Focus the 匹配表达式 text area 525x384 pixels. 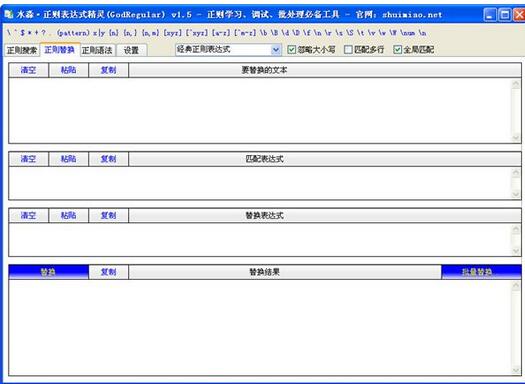[x=260, y=183]
